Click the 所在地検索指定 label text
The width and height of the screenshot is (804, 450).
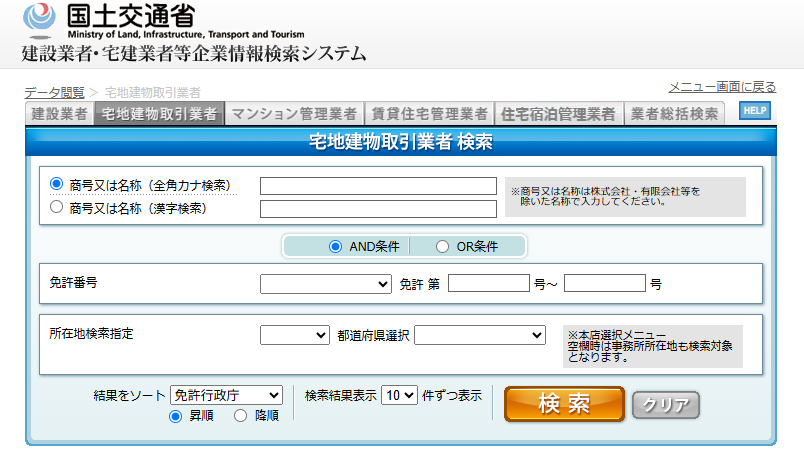point(91,334)
